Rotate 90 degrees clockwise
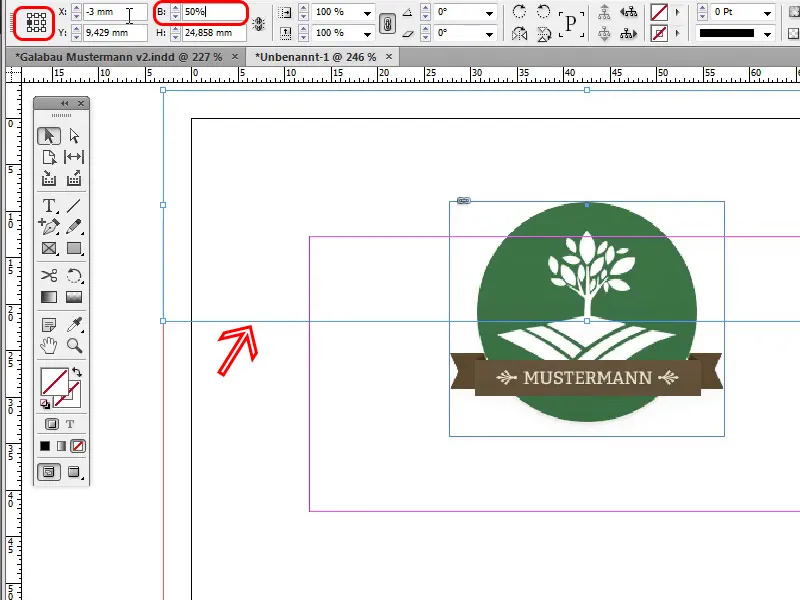This screenshot has width=800, height=600. 519,11
